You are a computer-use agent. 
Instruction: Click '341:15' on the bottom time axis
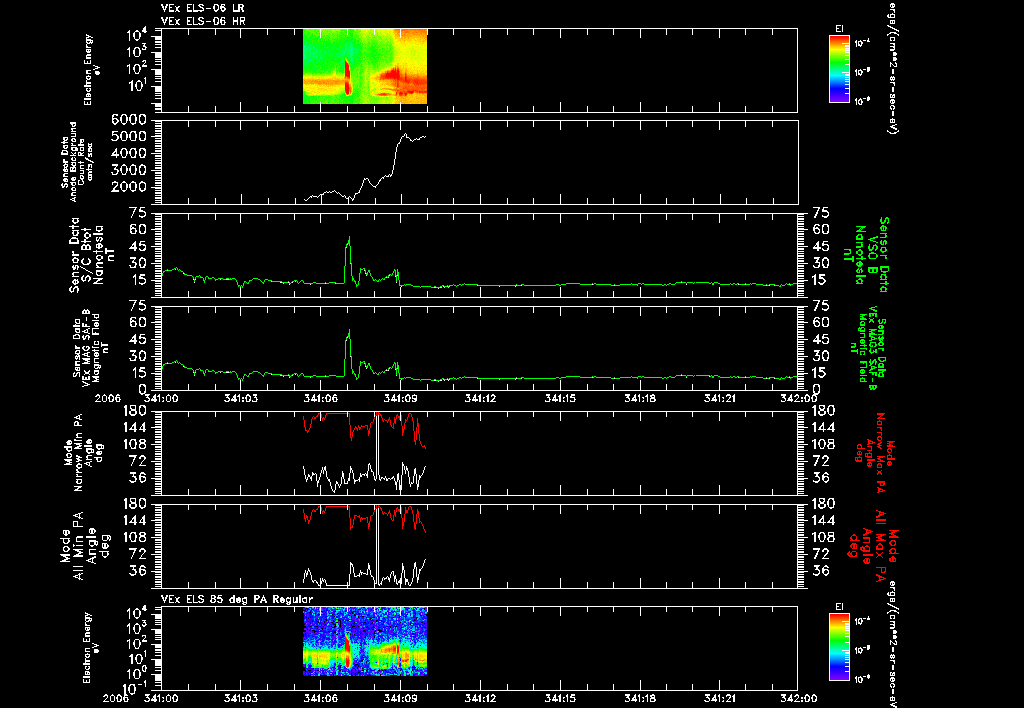pyautogui.click(x=560, y=699)
